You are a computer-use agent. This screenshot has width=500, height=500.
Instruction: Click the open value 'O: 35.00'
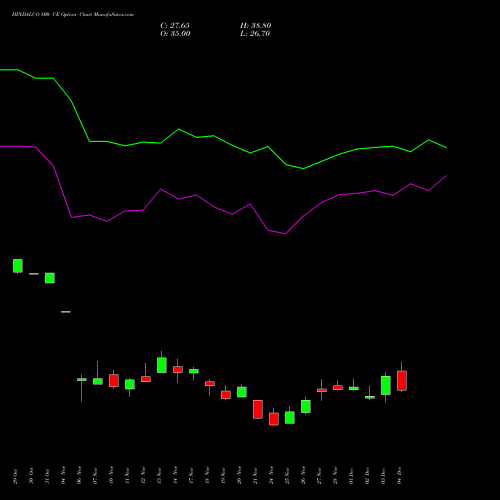pyautogui.click(x=175, y=34)
